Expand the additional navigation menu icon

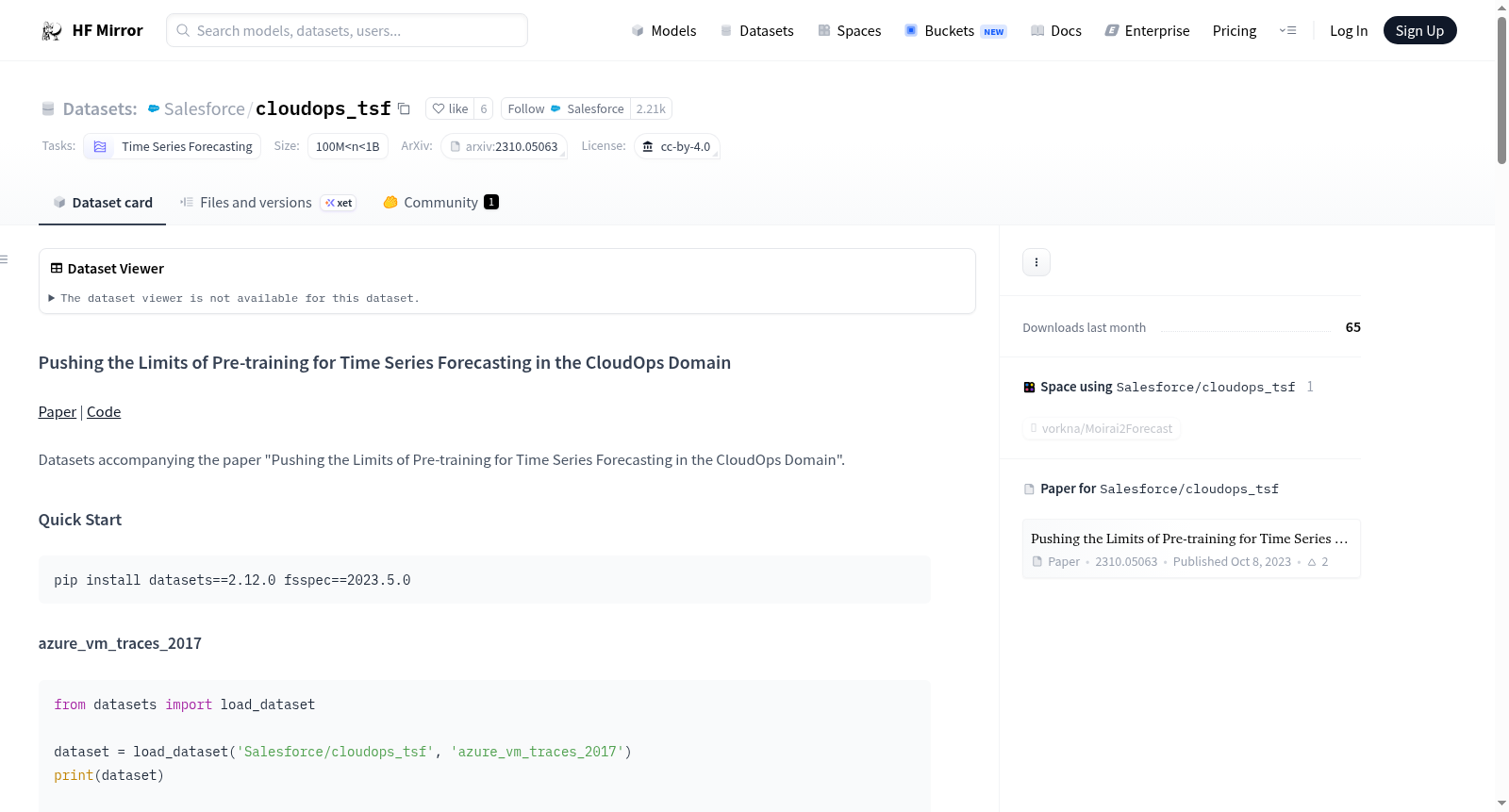pyautogui.click(x=1287, y=30)
